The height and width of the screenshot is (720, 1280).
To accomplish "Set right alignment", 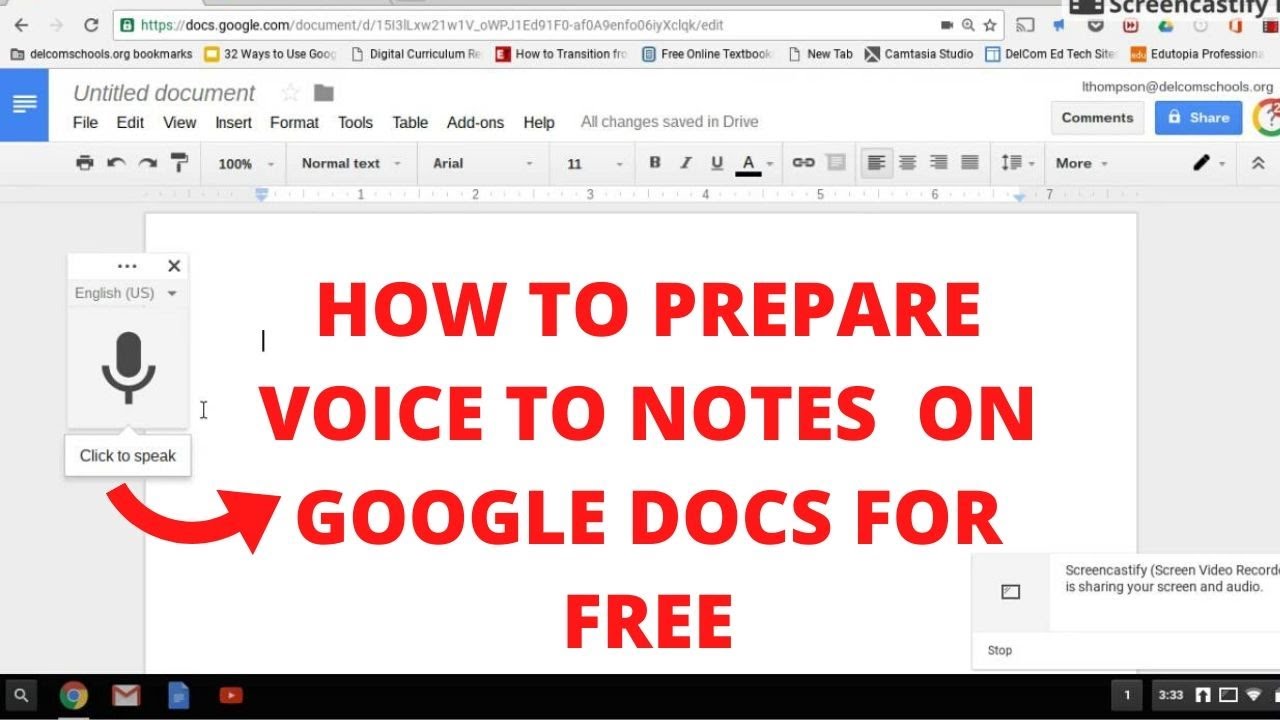I will coord(938,163).
